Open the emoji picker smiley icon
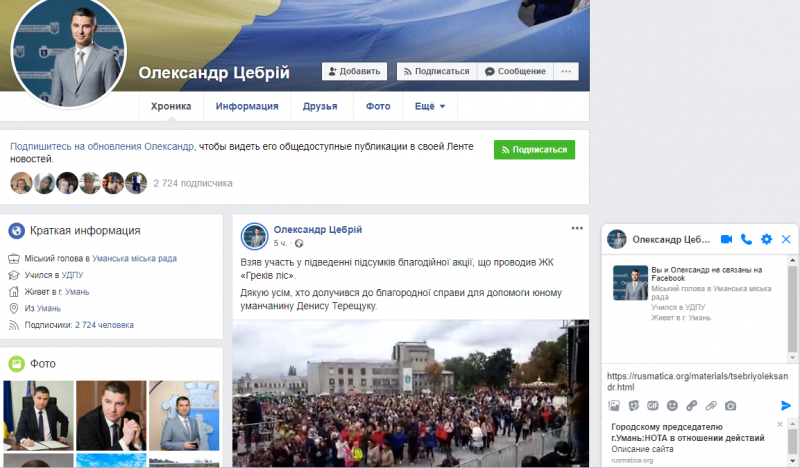Image resolution: width=800 pixels, height=468 pixels. 672,406
